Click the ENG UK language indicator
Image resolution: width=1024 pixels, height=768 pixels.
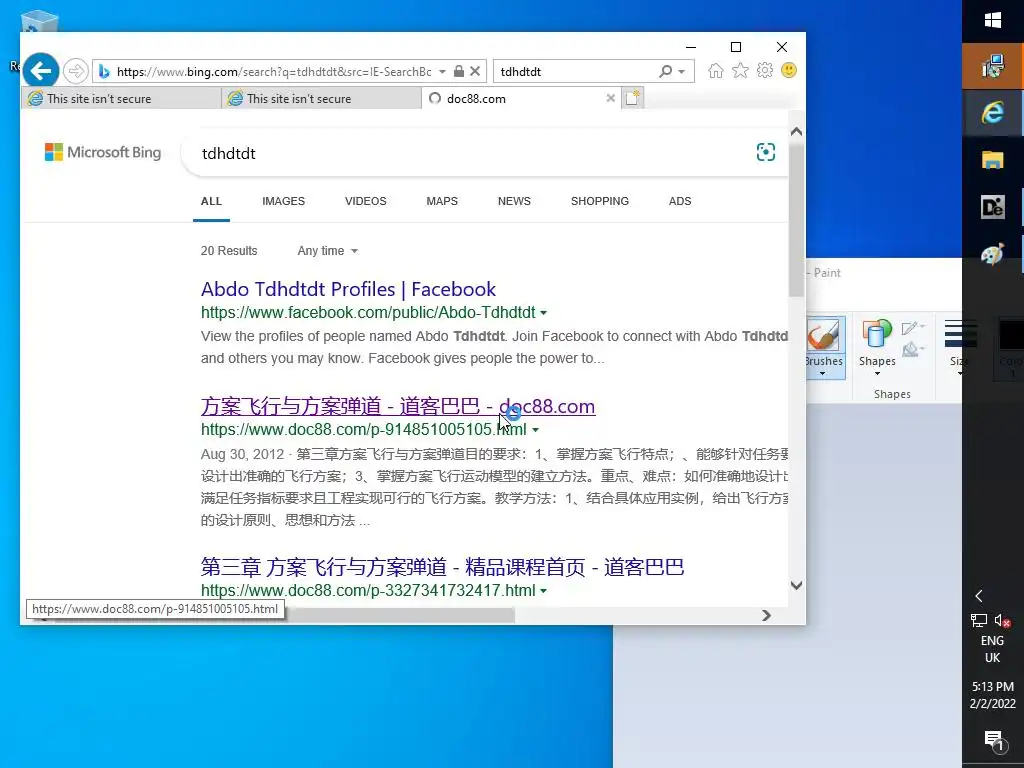point(992,649)
